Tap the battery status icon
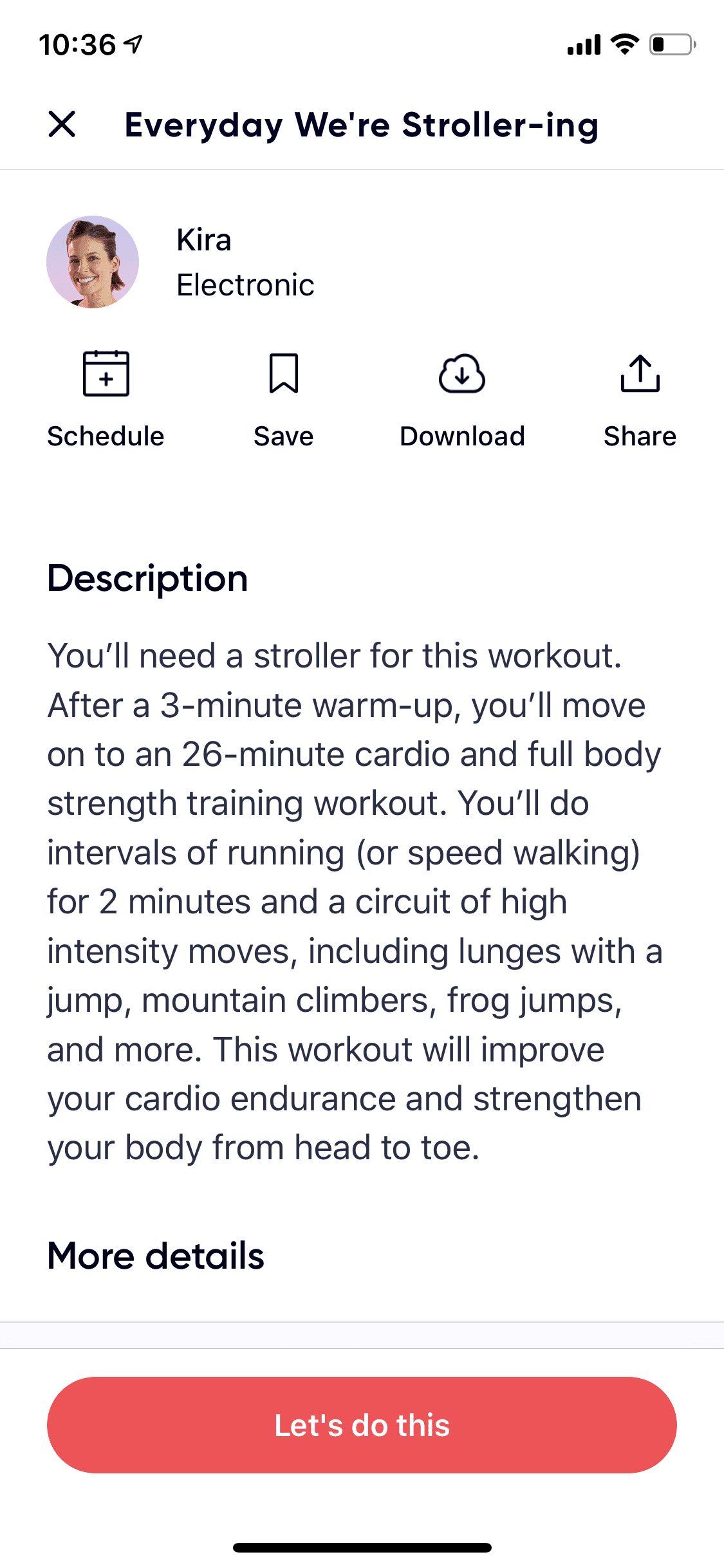This screenshot has width=724, height=1568. pyautogui.click(x=673, y=44)
